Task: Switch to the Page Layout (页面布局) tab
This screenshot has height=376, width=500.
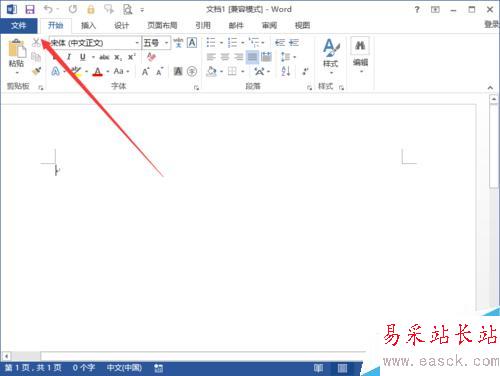Action: pyautogui.click(x=162, y=26)
